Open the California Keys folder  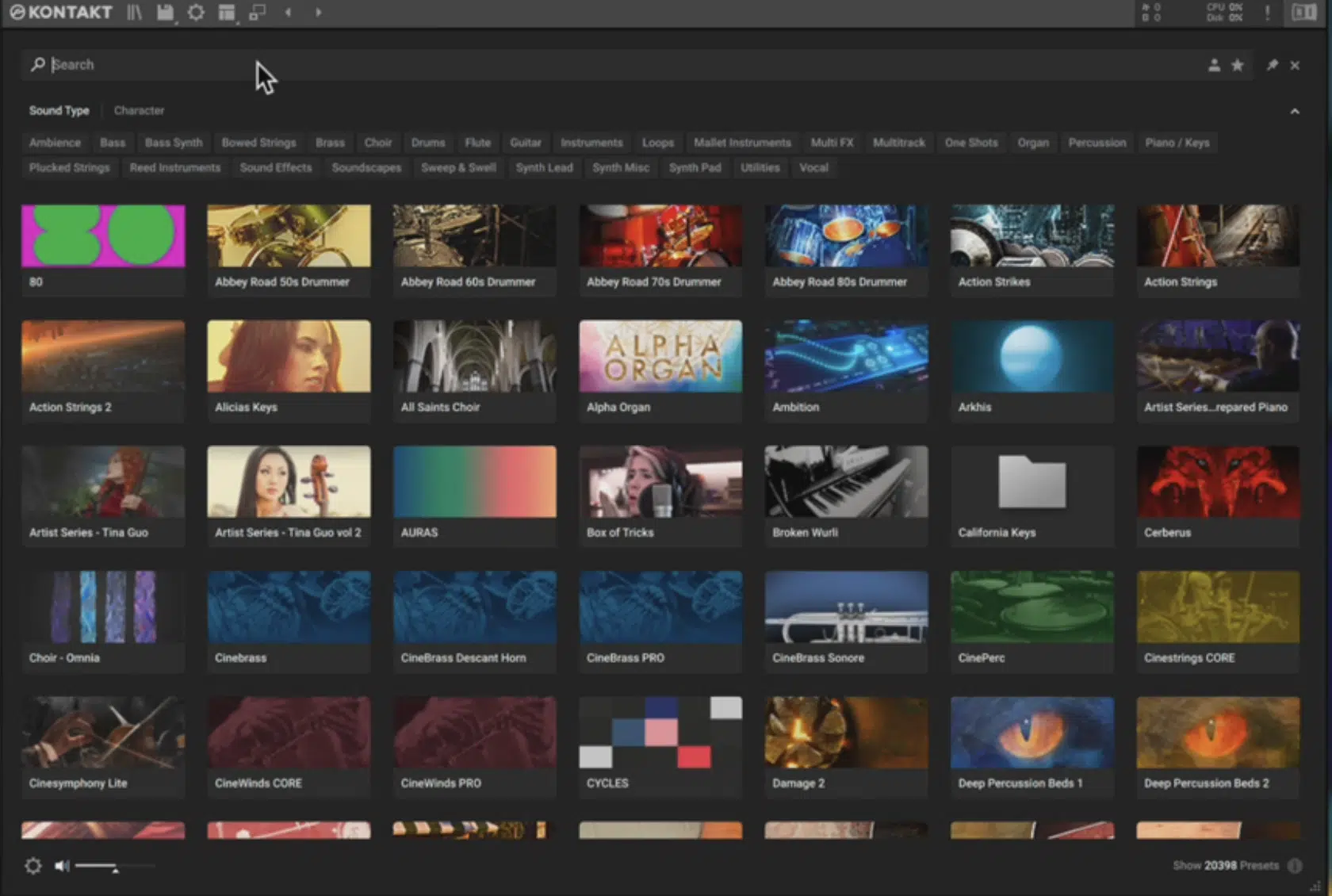pyautogui.click(x=1032, y=496)
